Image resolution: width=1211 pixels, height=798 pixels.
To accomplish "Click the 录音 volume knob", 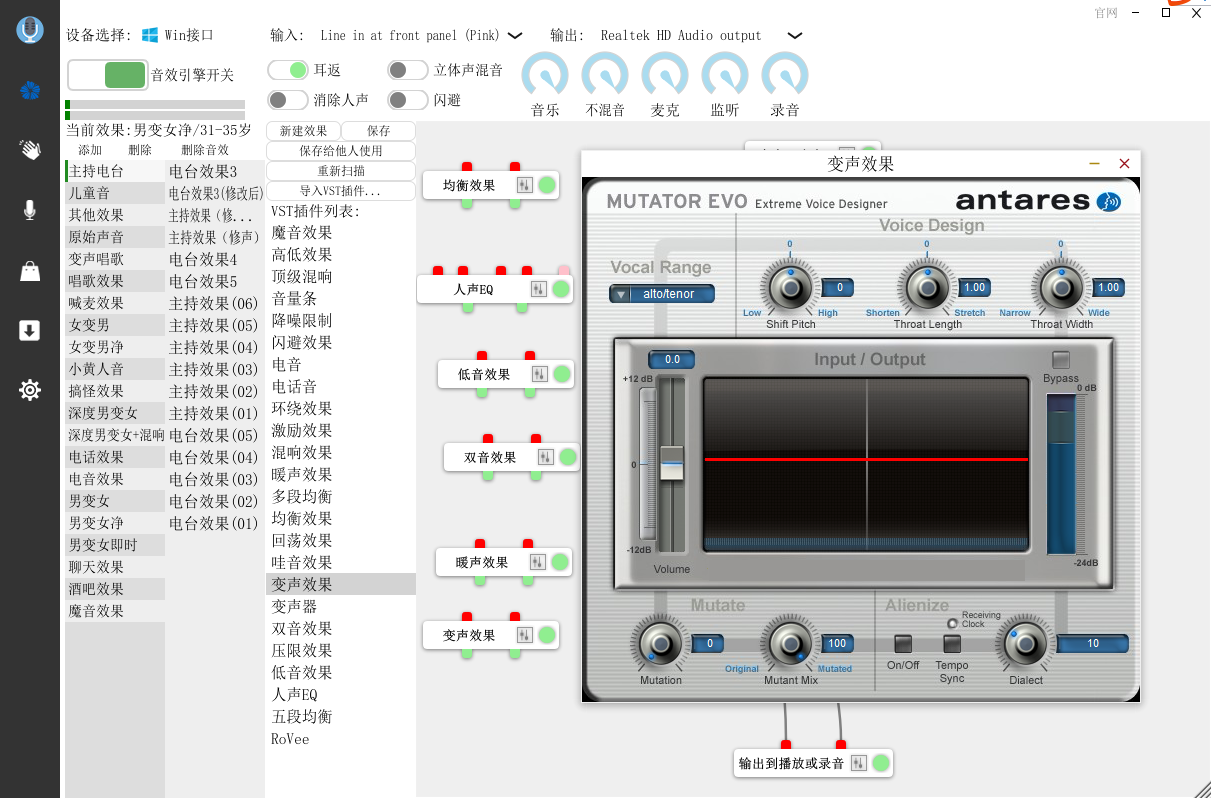I will (x=785, y=75).
